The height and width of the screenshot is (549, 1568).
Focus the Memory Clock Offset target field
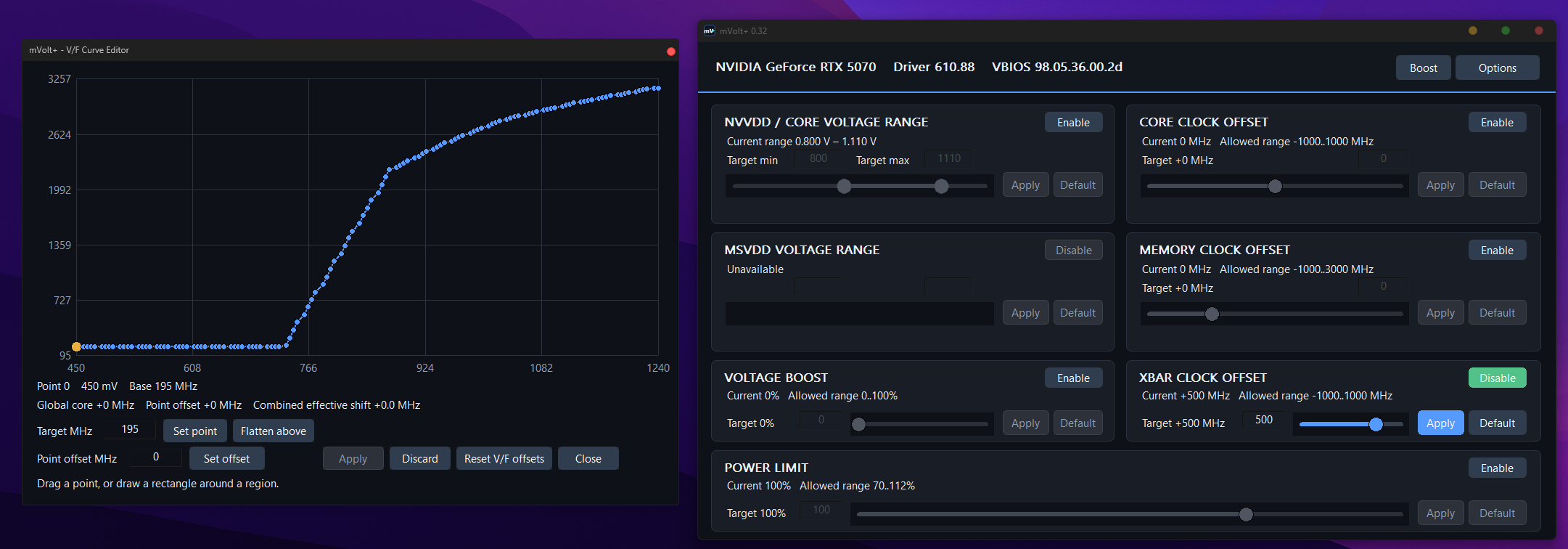(1384, 286)
